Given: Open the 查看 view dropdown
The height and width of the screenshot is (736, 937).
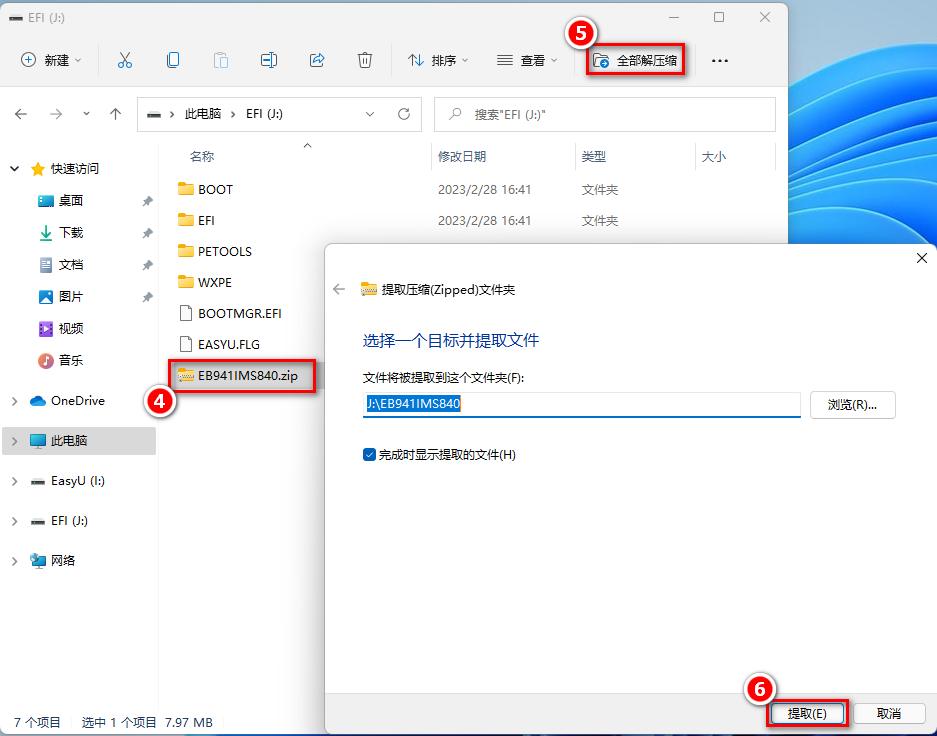Looking at the screenshot, I should (x=528, y=60).
